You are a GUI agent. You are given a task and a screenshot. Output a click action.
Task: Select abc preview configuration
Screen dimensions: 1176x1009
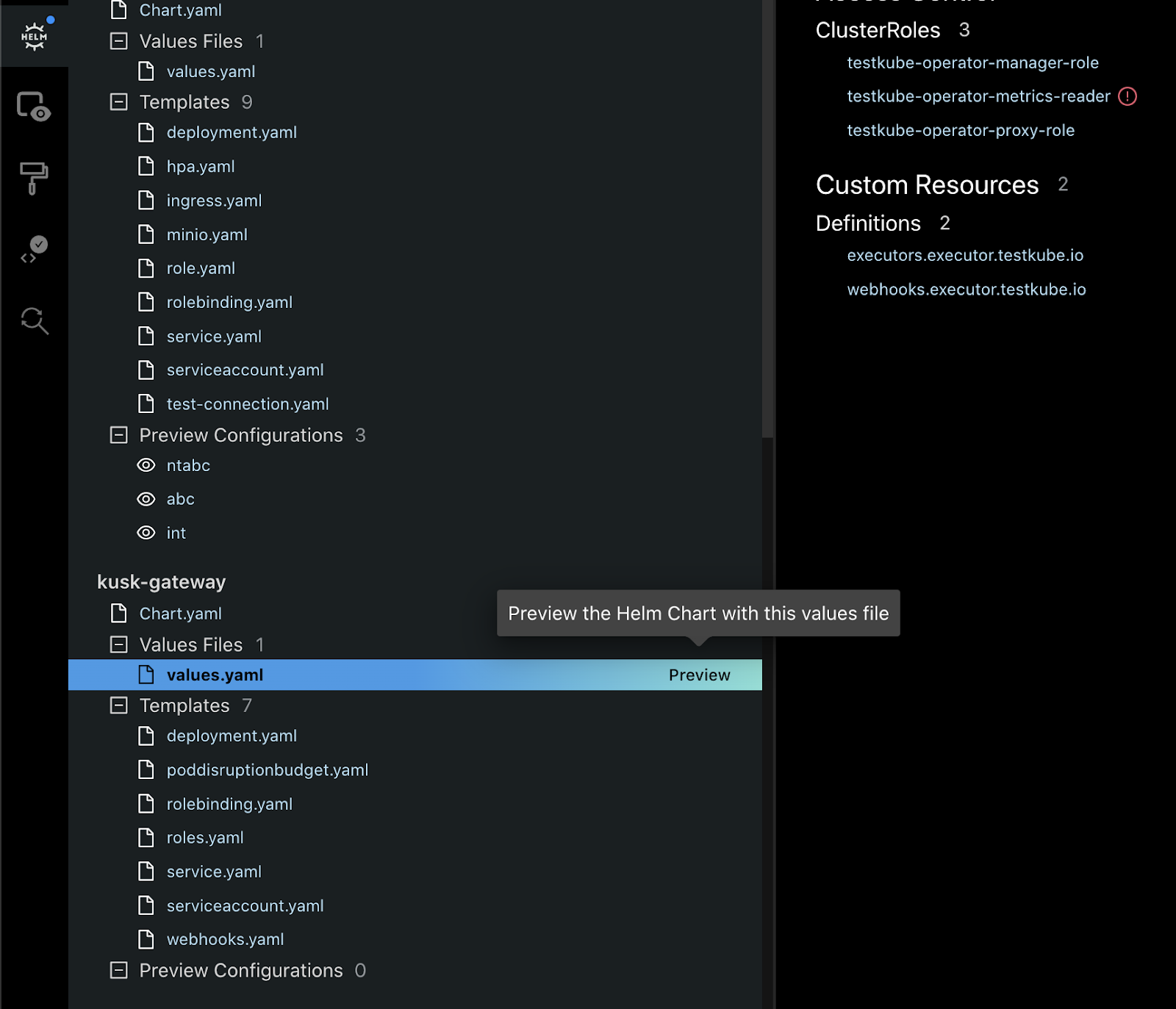(180, 500)
